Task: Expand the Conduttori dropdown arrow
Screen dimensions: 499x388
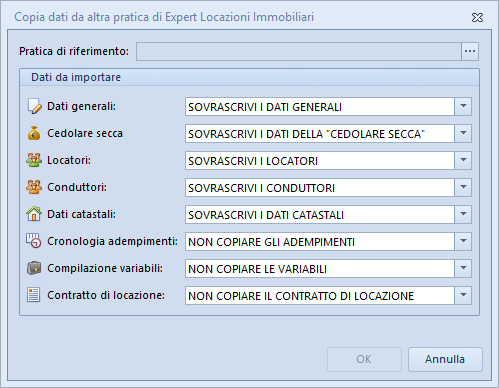Action: coord(463,188)
